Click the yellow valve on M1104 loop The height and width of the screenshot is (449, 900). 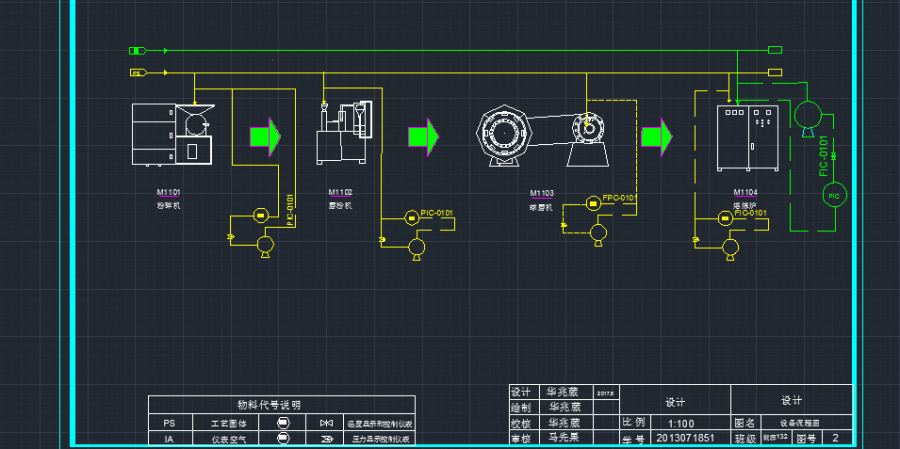point(696,239)
